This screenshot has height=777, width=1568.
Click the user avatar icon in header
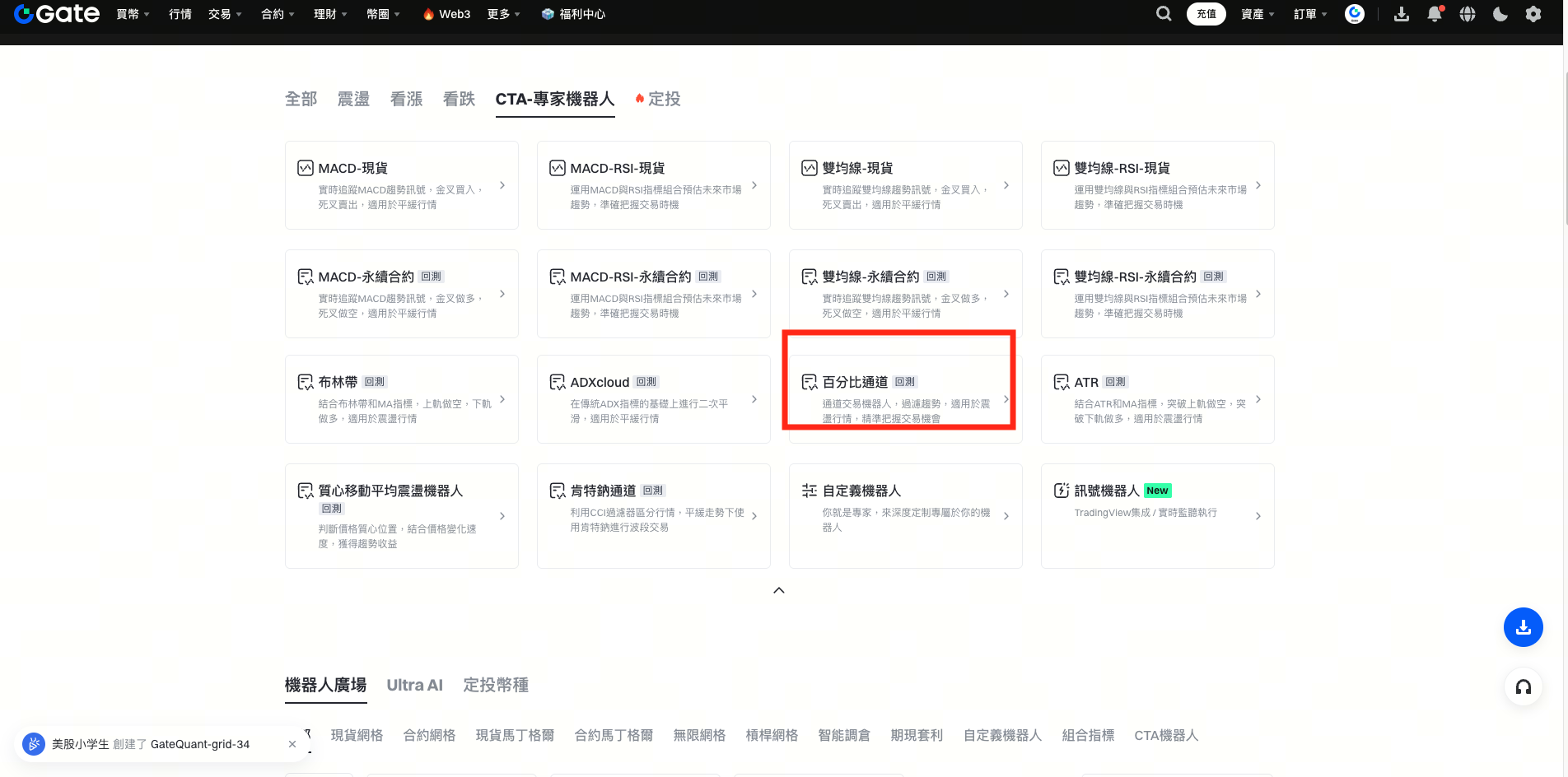point(1354,14)
